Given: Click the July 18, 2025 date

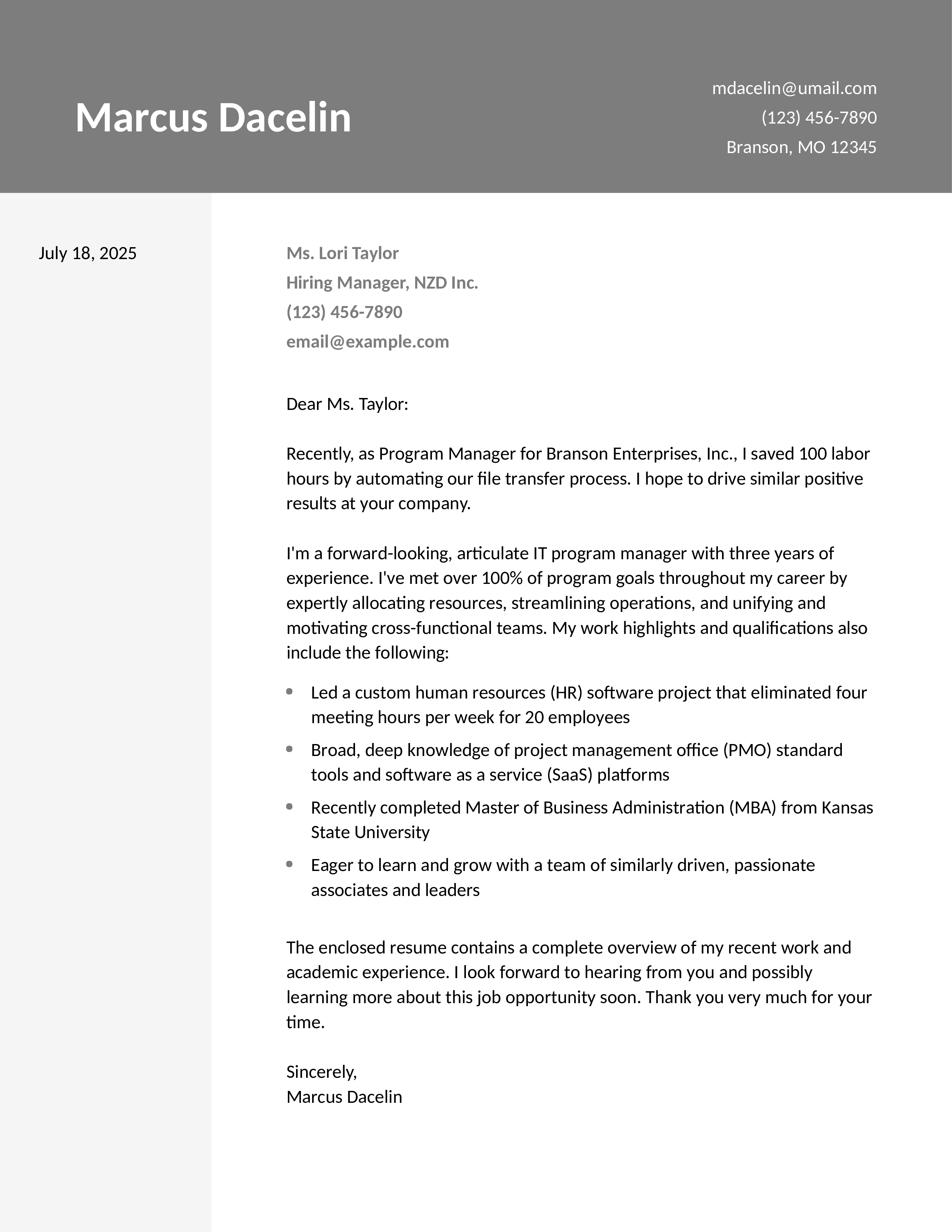Looking at the screenshot, I should click(87, 253).
